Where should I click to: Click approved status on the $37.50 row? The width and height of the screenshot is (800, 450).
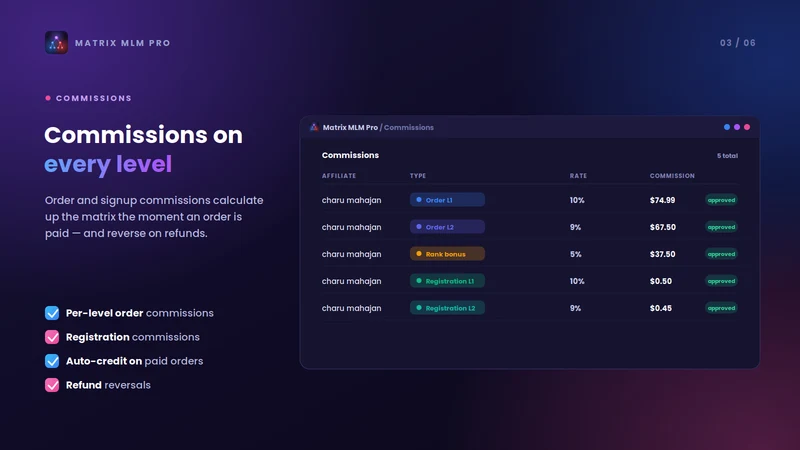pos(721,254)
